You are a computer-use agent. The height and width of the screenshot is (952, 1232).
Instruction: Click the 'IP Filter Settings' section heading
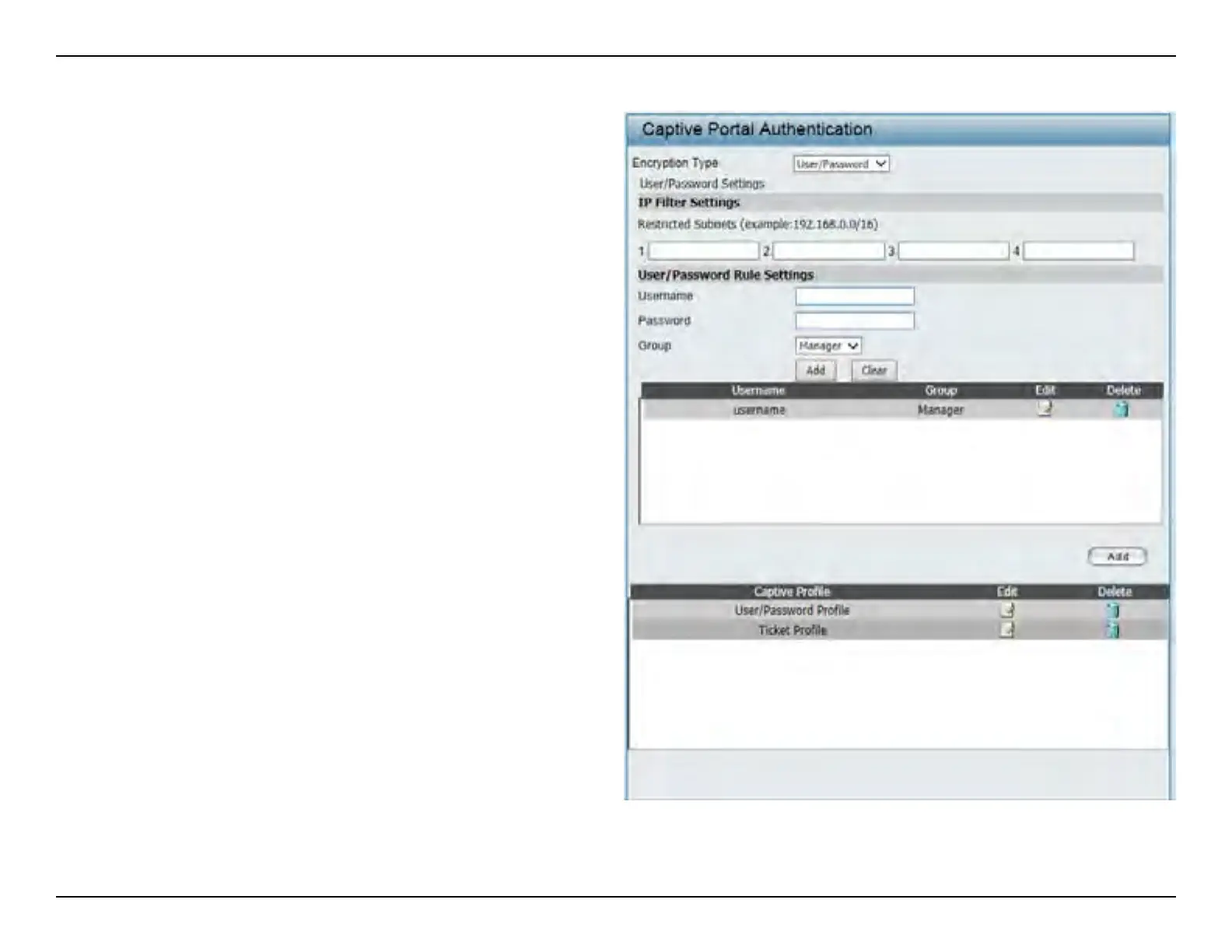pyautogui.click(x=689, y=203)
